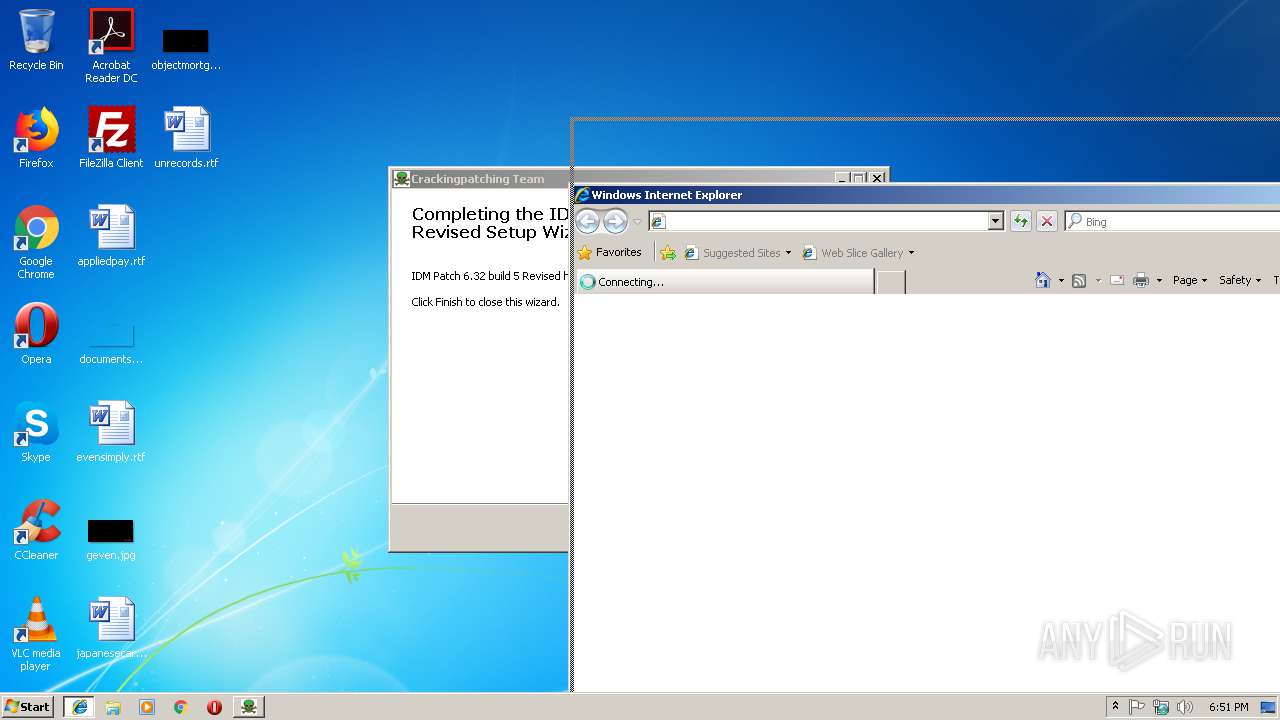Open the japanese... rtf document on desktop

tap(111, 628)
